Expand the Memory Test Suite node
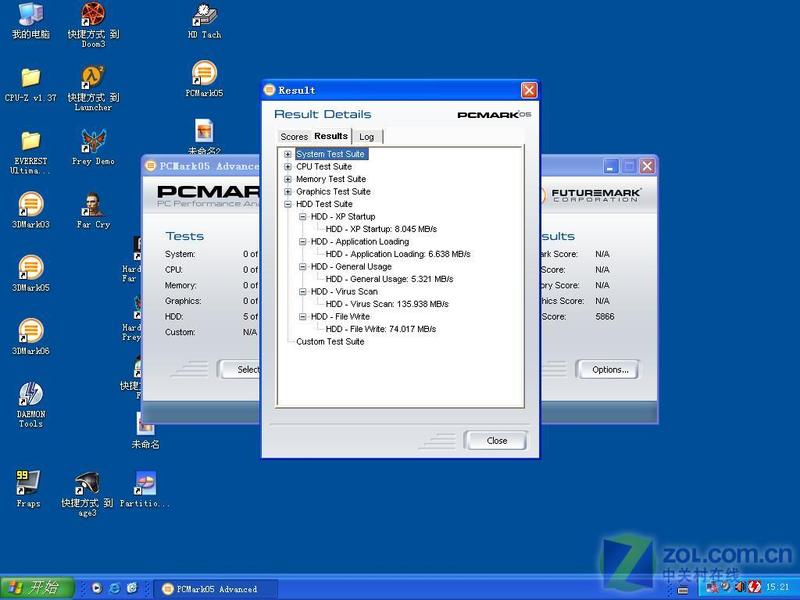Viewport: 800px width, 600px height. pyautogui.click(x=288, y=179)
